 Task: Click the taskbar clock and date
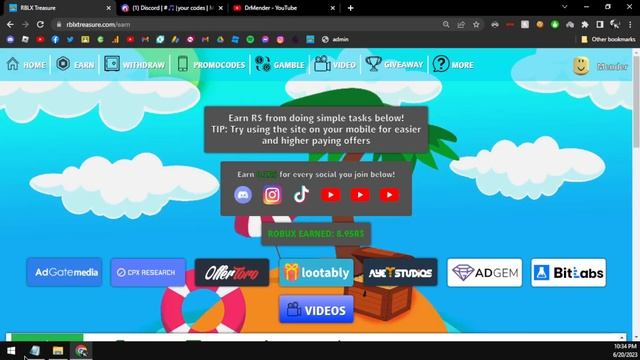tap(624, 351)
